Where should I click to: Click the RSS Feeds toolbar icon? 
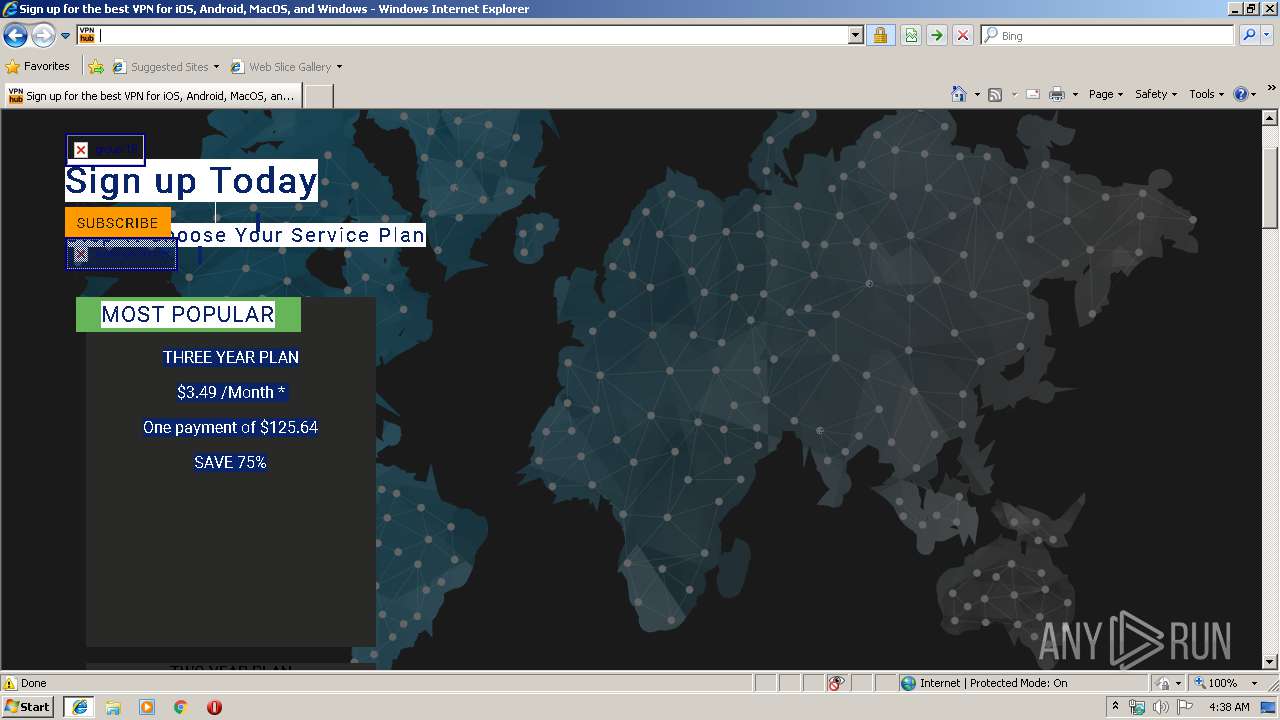pyautogui.click(x=995, y=94)
